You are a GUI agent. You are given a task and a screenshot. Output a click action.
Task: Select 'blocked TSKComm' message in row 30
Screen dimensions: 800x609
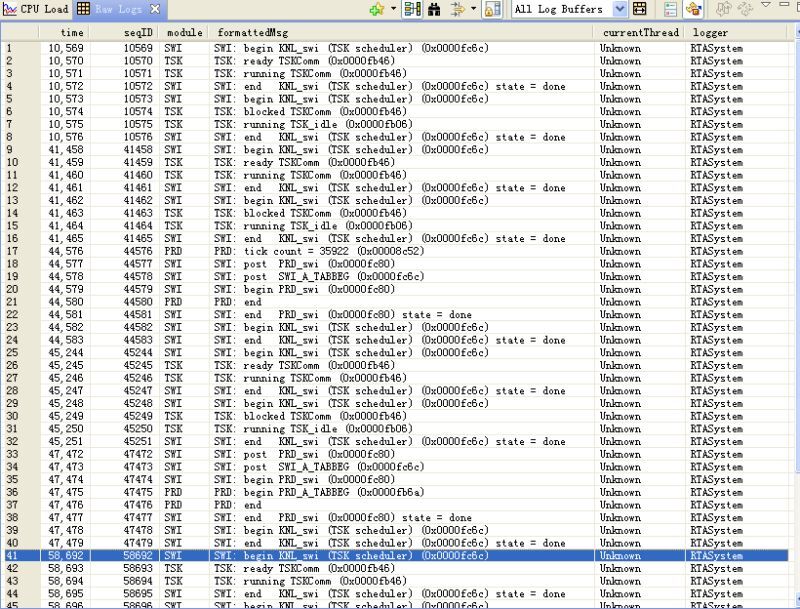click(x=310, y=416)
